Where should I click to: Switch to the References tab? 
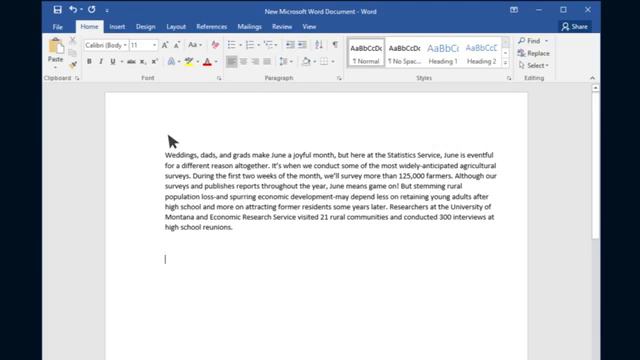click(211, 27)
